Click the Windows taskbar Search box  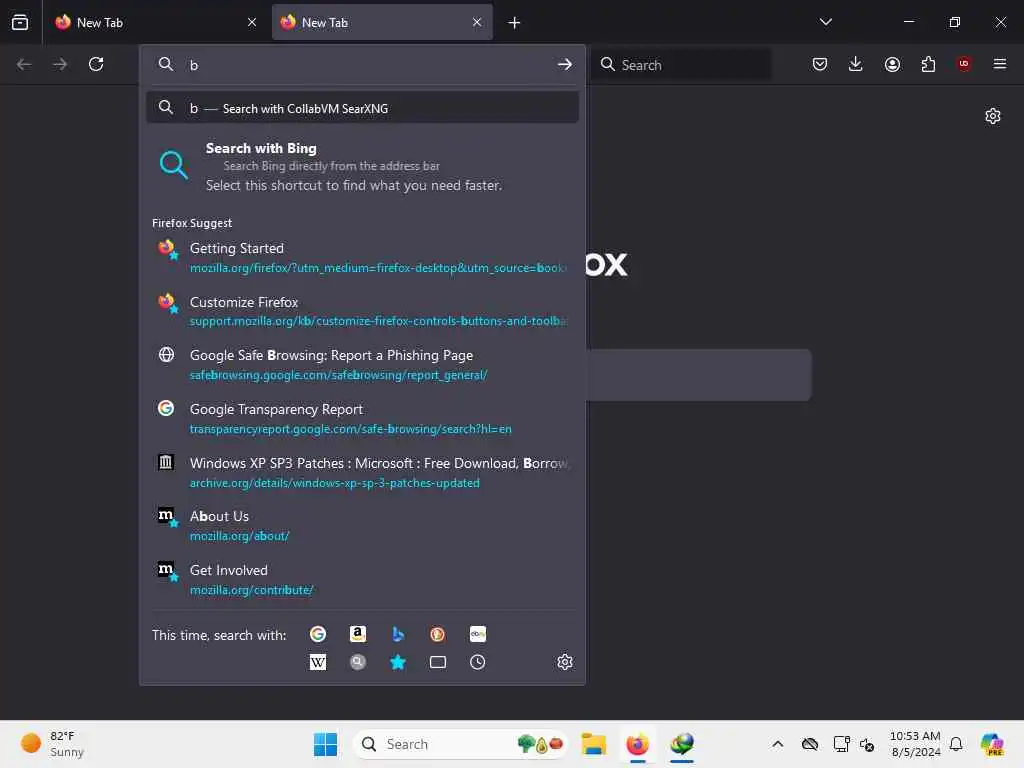click(x=461, y=744)
